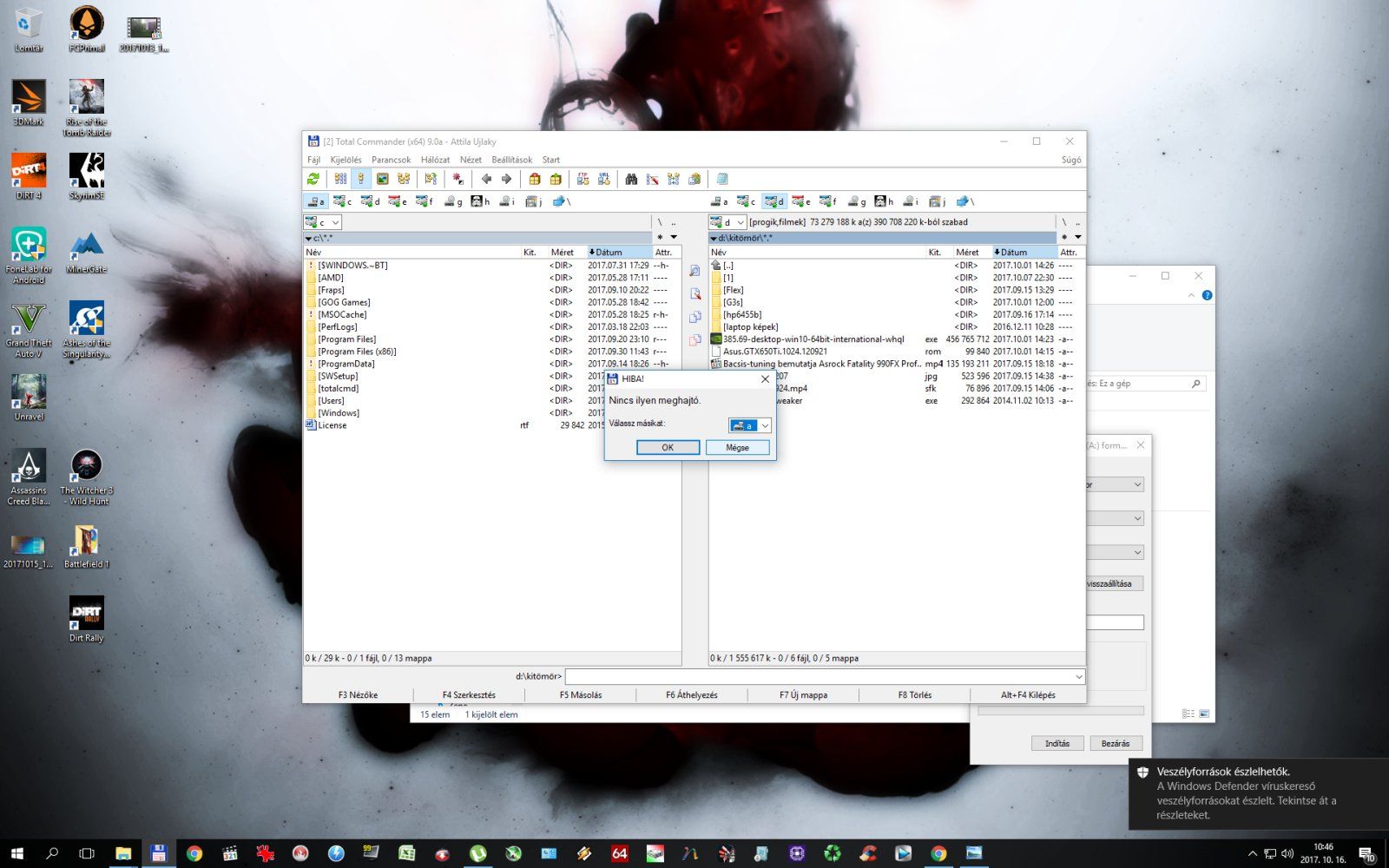Viewport: 1389px width, 868px height.
Task: Open the Start menu in Total Commander
Action: tap(551, 160)
